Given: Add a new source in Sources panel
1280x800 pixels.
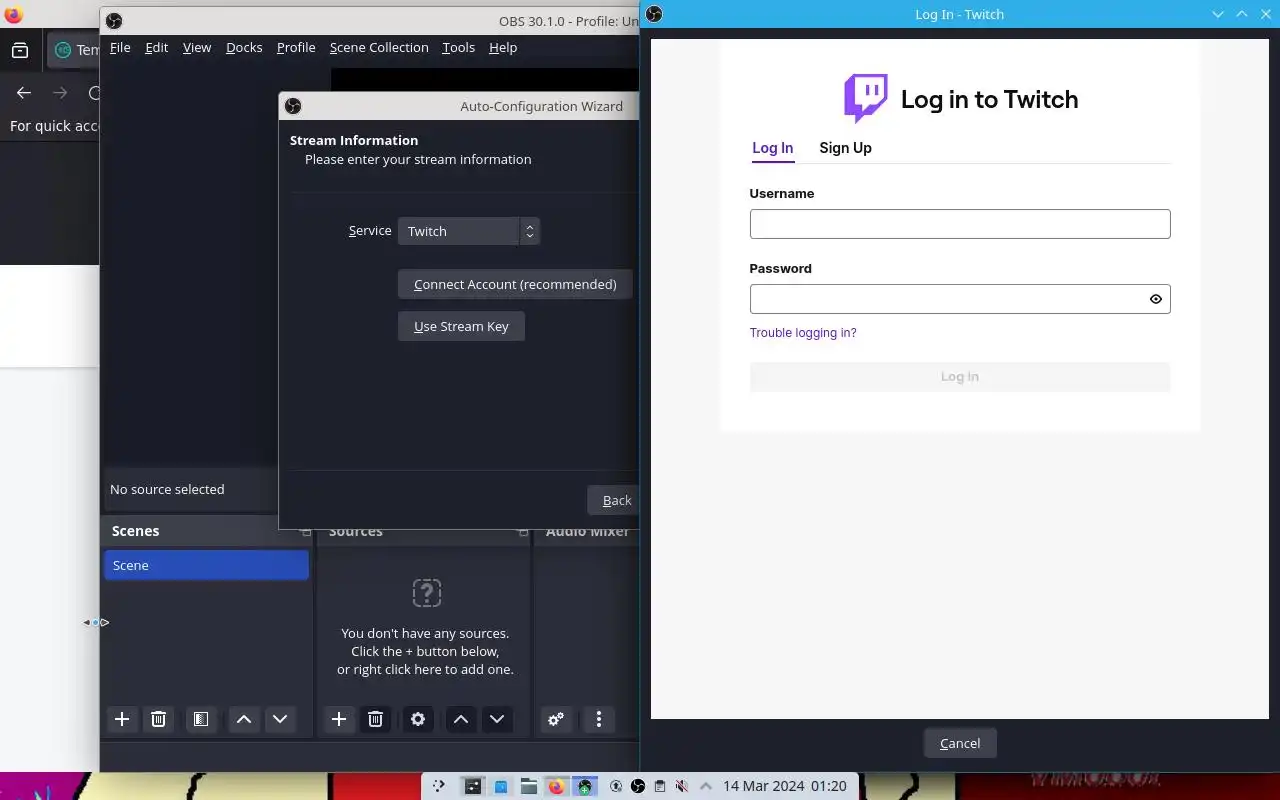Looking at the screenshot, I should (339, 719).
